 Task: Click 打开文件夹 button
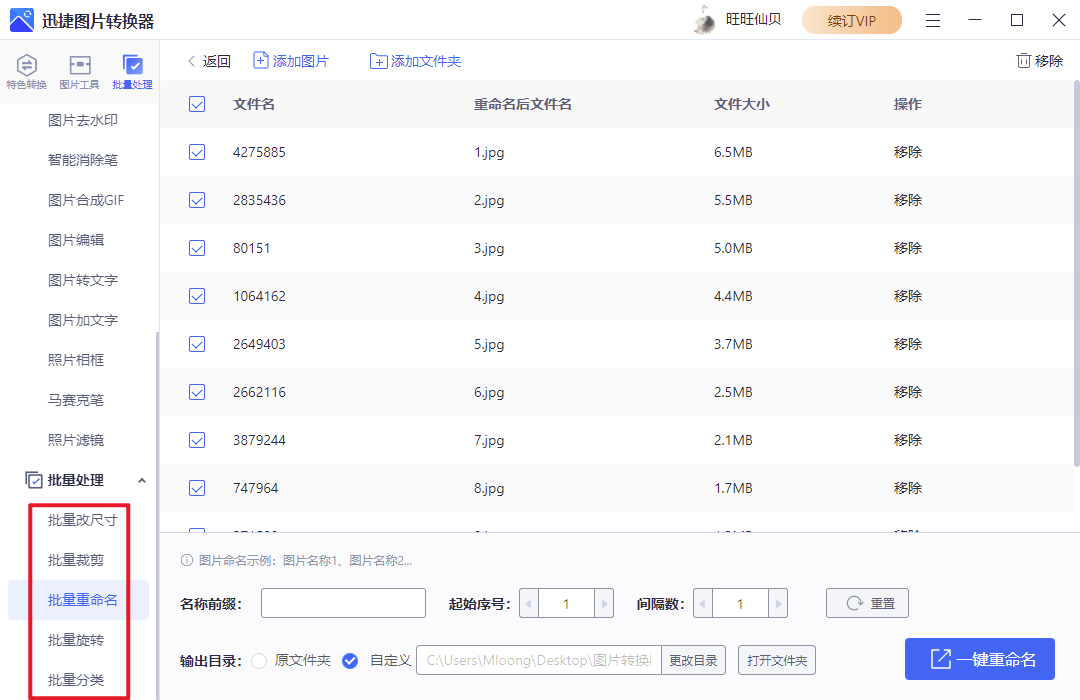(777, 661)
